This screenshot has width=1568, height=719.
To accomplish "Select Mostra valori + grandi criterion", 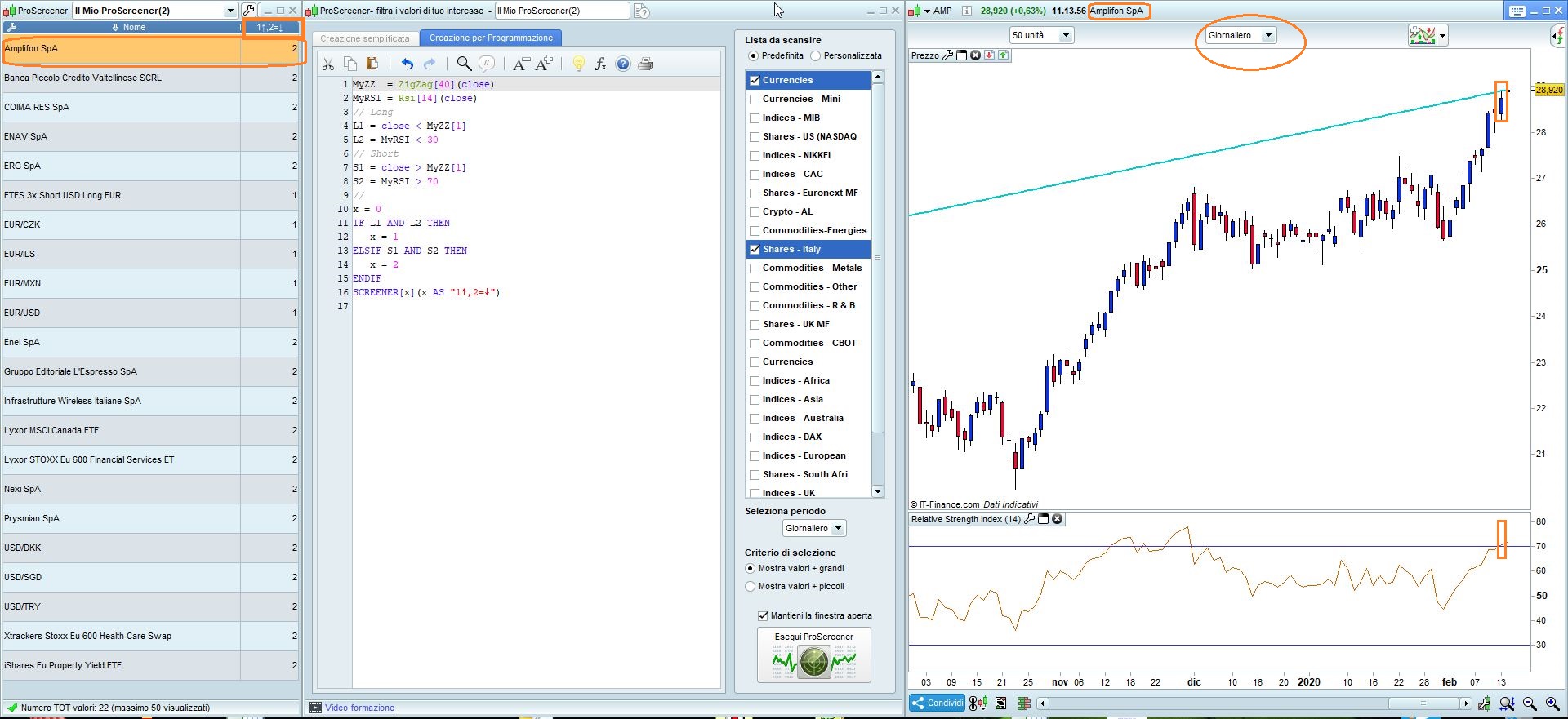I will pyautogui.click(x=751, y=568).
